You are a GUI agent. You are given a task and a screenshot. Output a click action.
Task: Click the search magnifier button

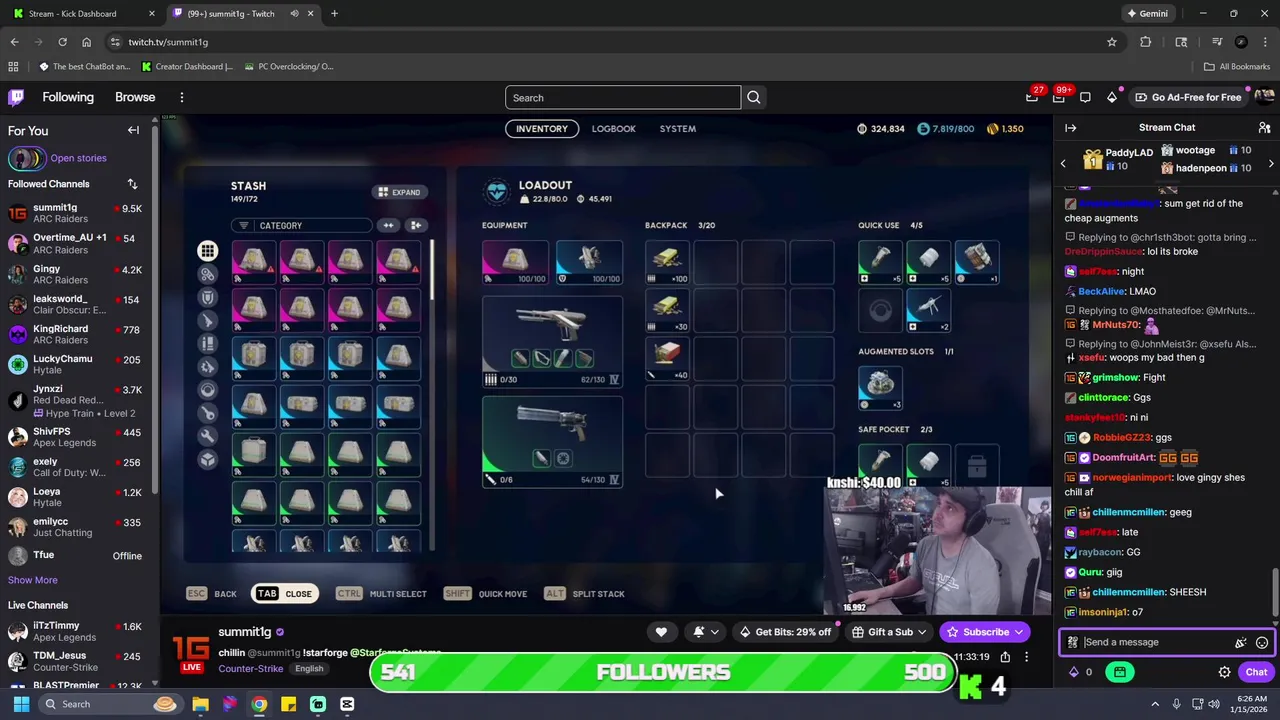(754, 97)
